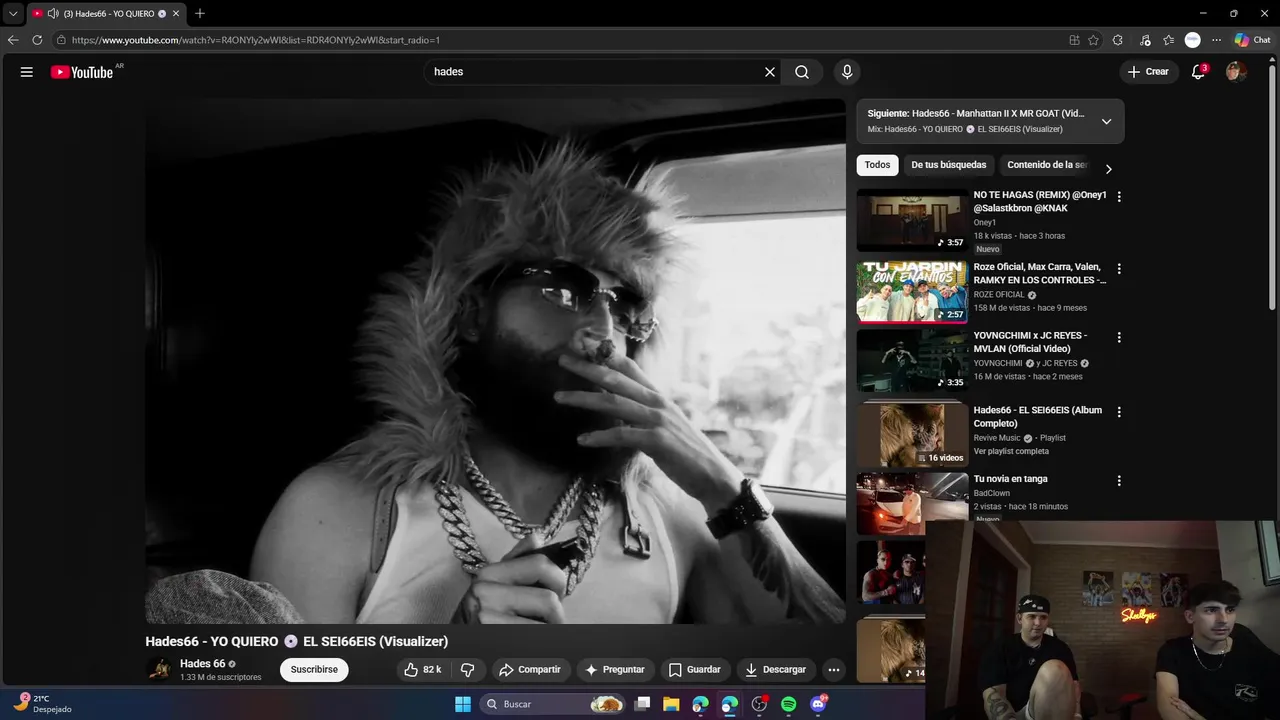Image resolution: width=1280 pixels, height=720 pixels.
Task: Refresh the page
Action: coord(37,40)
